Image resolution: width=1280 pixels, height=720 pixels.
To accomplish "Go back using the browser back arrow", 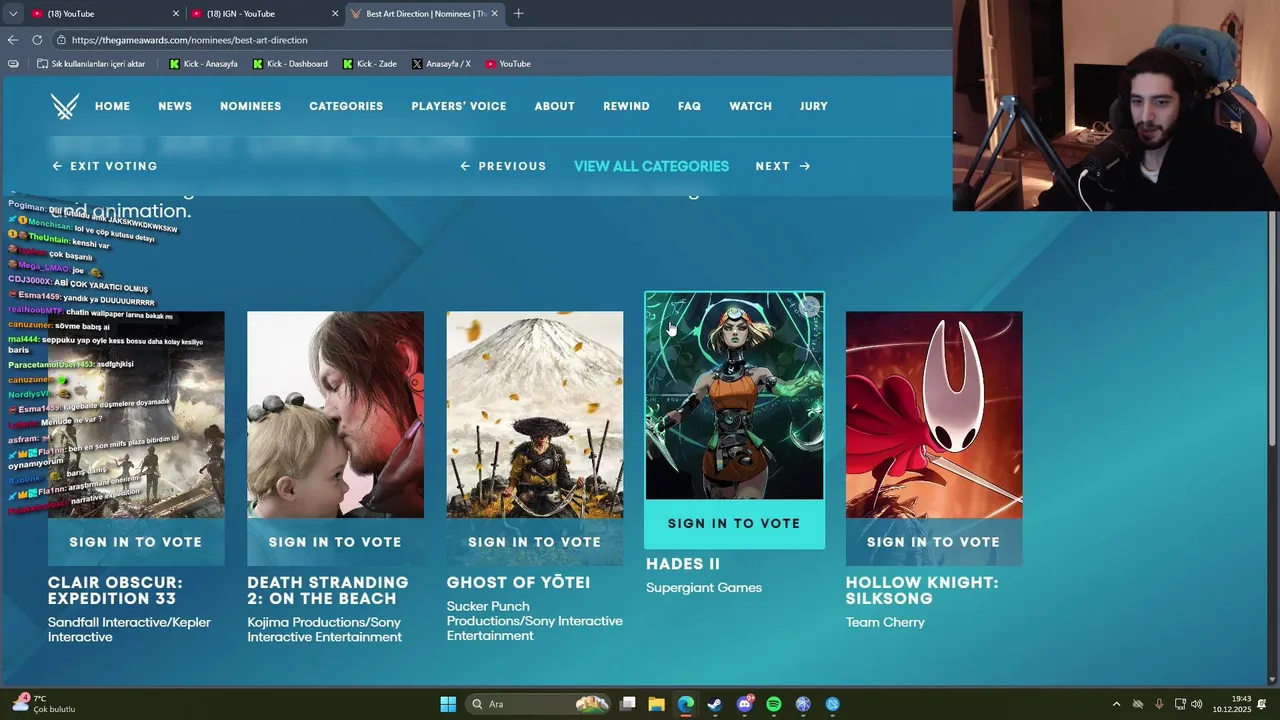I will pyautogui.click(x=13, y=40).
